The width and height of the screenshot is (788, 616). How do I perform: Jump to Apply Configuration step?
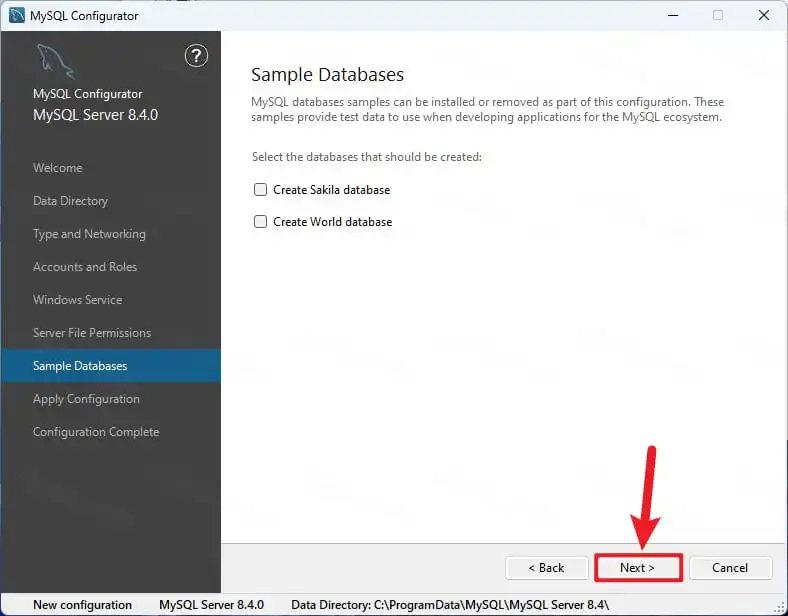pyautogui.click(x=86, y=399)
